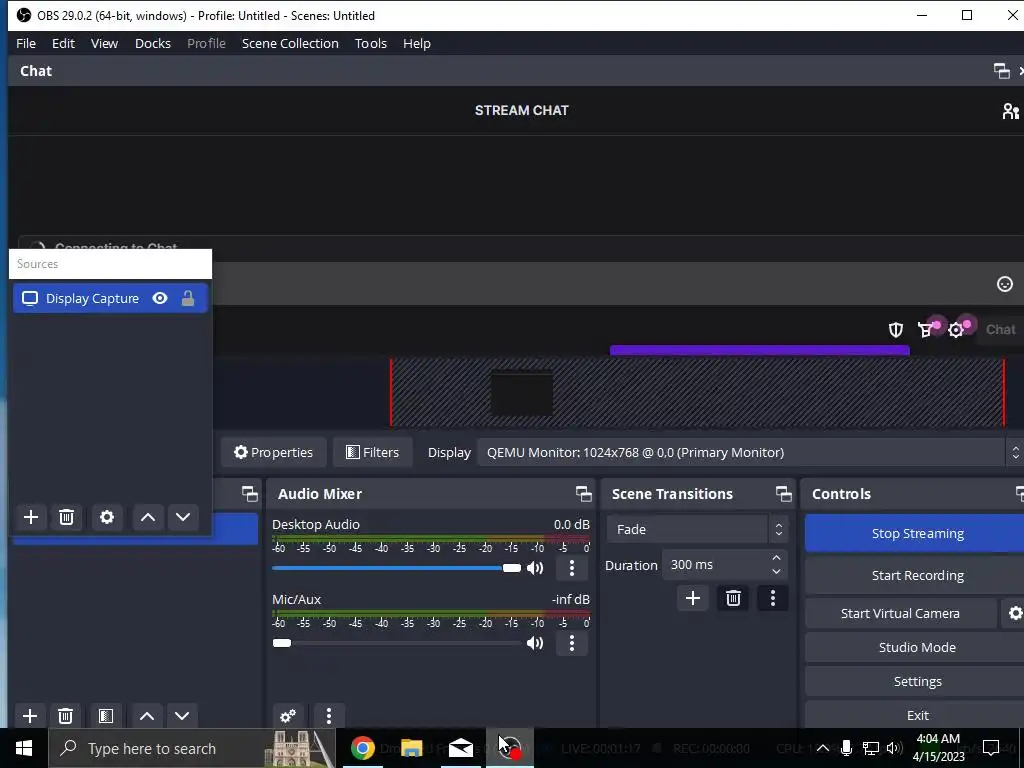Open advanced audio properties gears icon
This screenshot has width=1024, height=768.
[x=288, y=716]
